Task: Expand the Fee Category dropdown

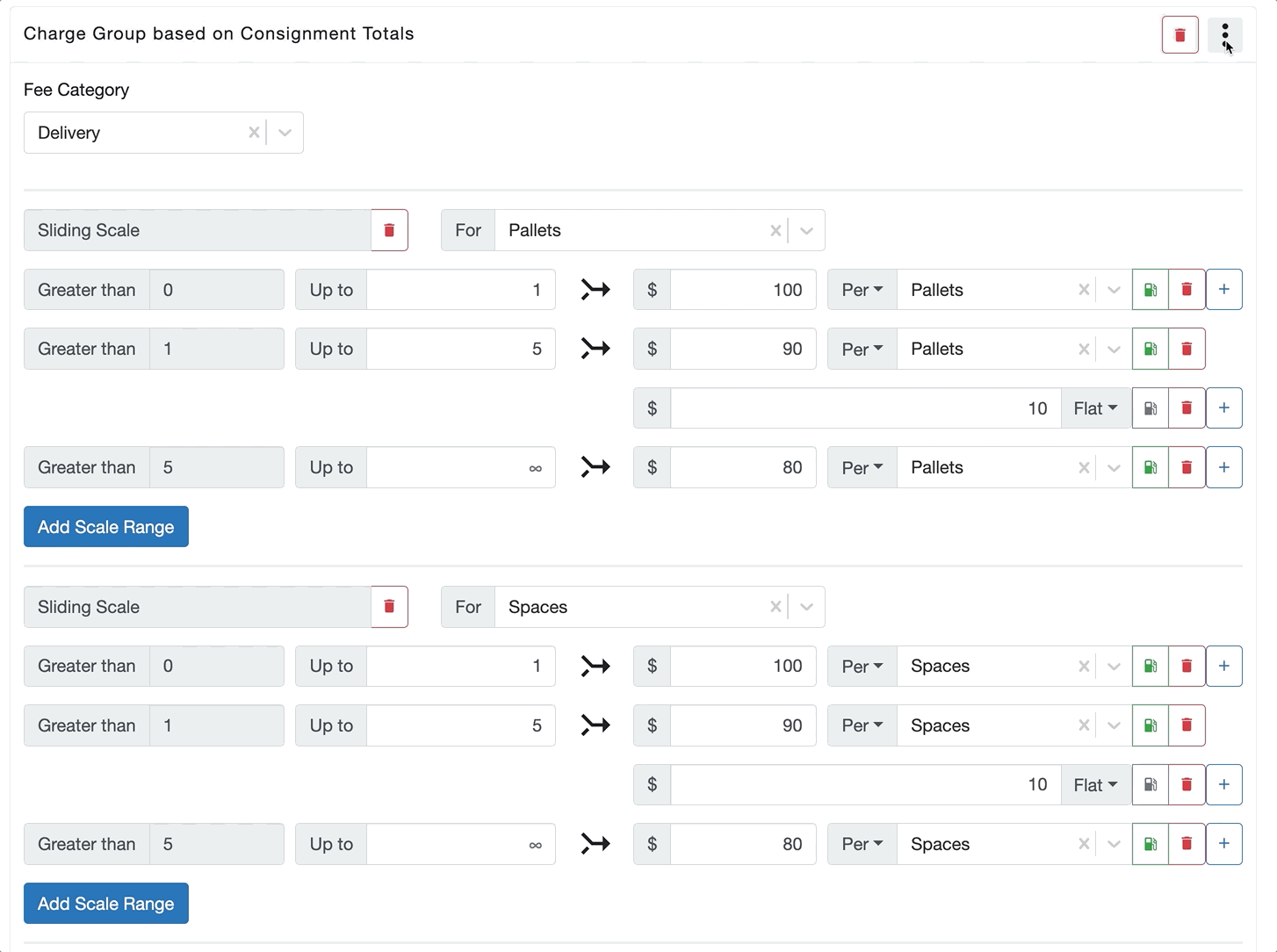Action: coord(285,133)
